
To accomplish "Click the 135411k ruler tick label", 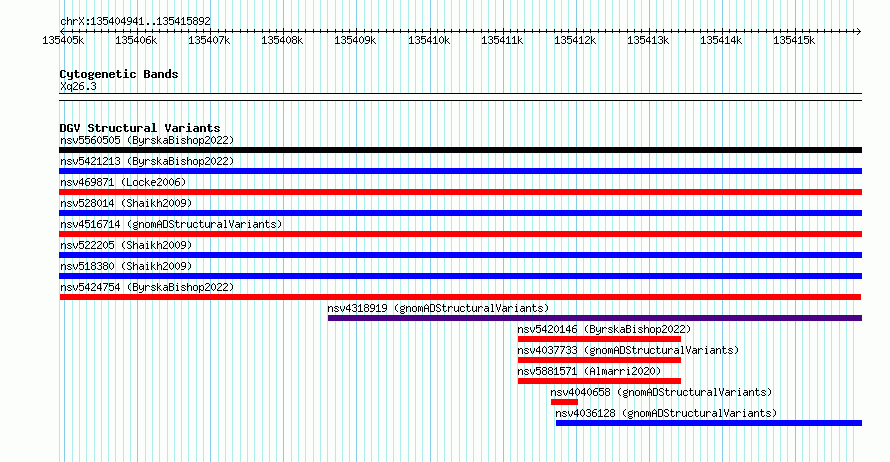I will pyautogui.click(x=502, y=40).
